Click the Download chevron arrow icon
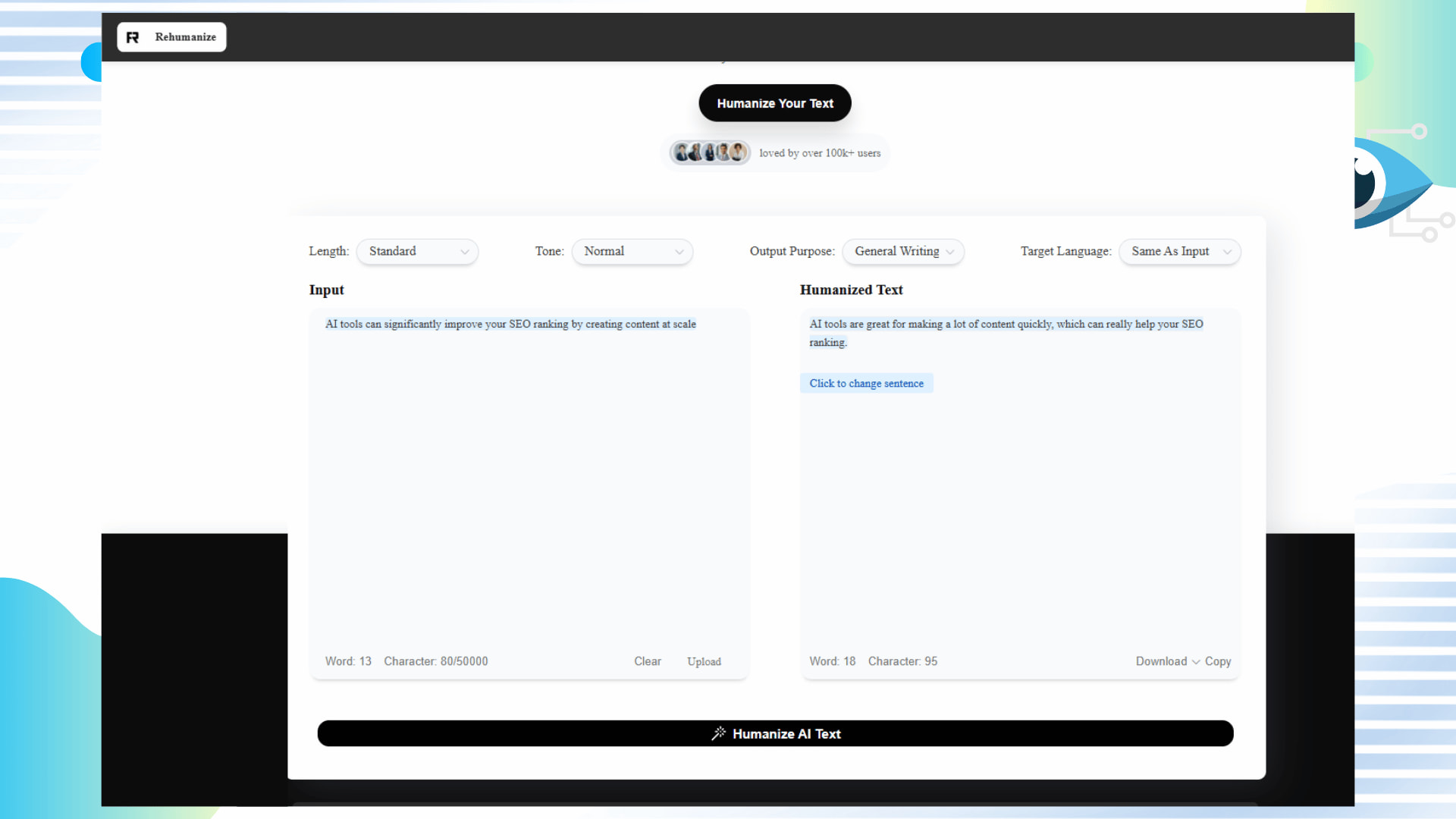 pos(1196,662)
